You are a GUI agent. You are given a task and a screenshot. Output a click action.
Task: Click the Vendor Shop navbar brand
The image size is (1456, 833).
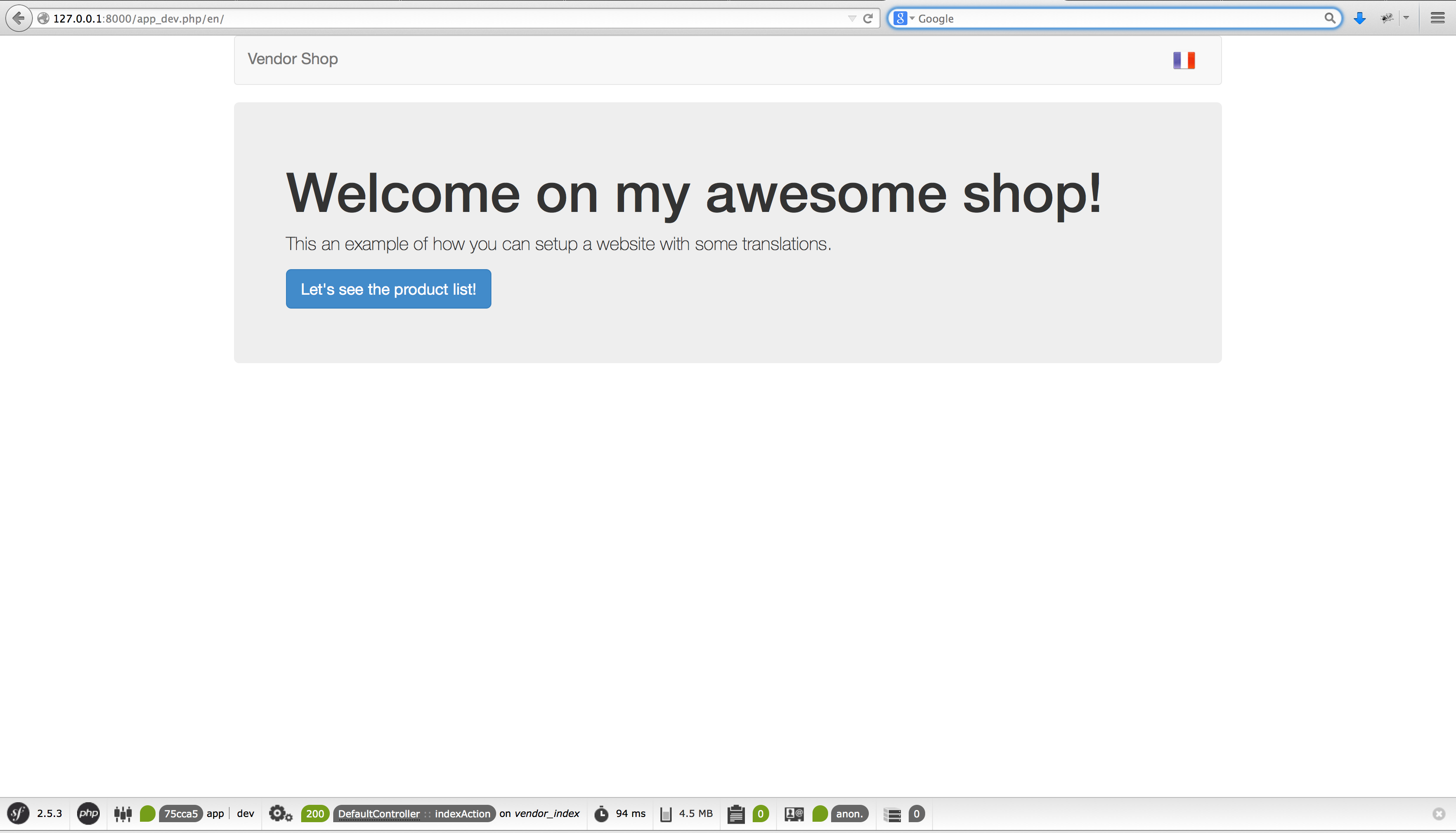[x=292, y=59]
